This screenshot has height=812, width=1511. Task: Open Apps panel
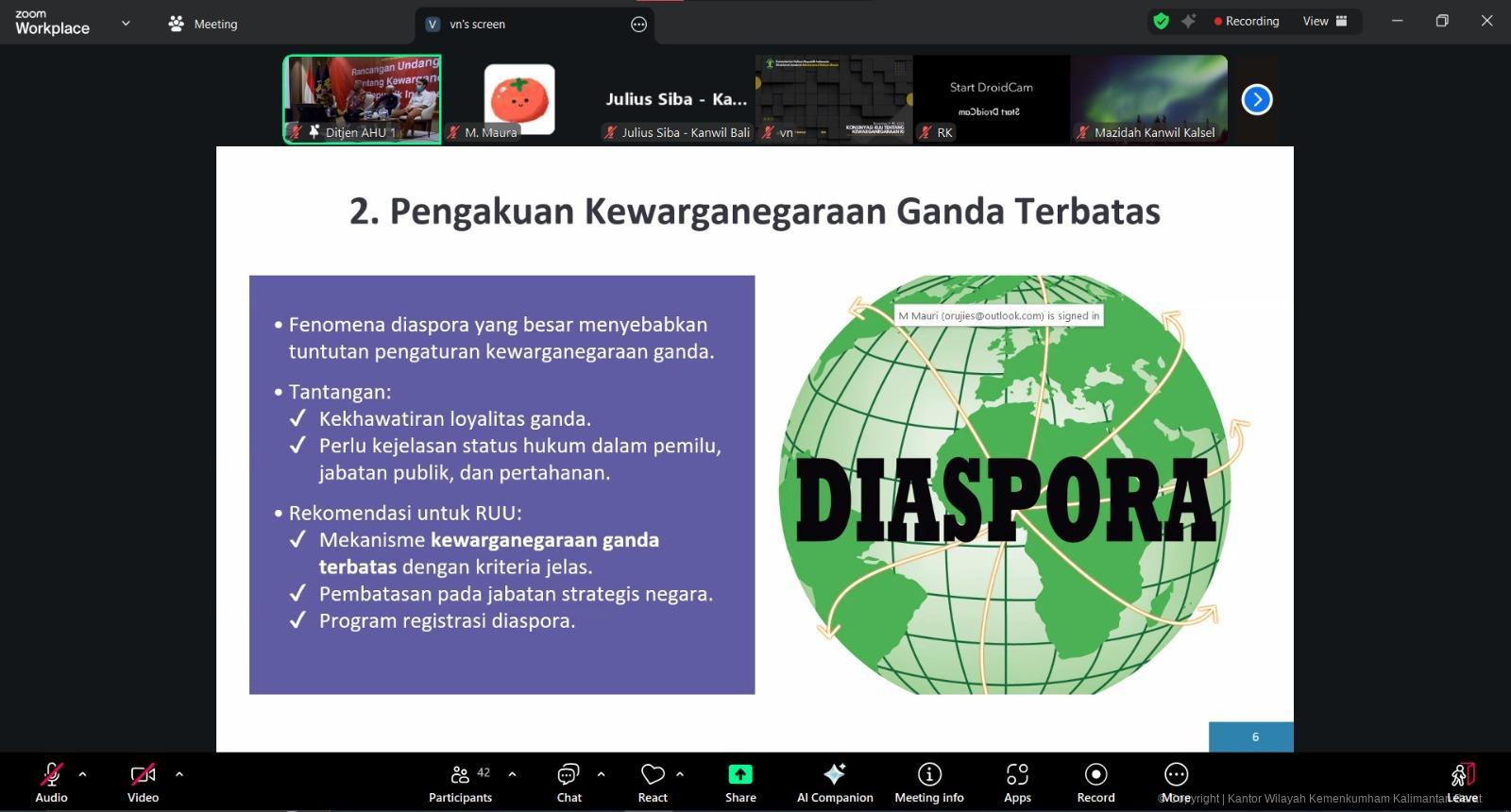[x=1017, y=783]
